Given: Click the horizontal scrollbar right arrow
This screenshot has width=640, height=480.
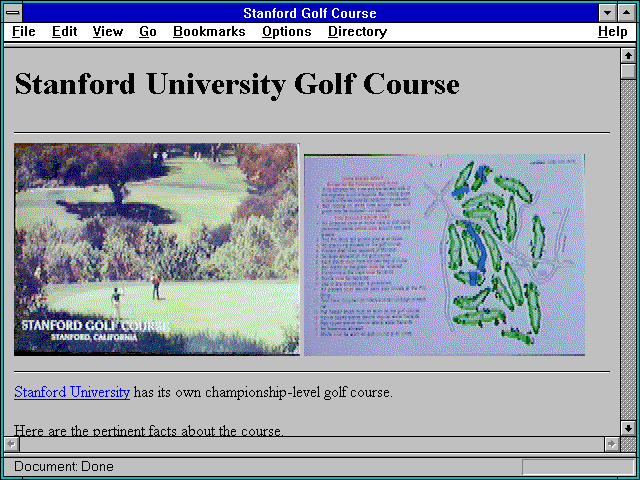Looking at the screenshot, I should (x=611, y=444).
